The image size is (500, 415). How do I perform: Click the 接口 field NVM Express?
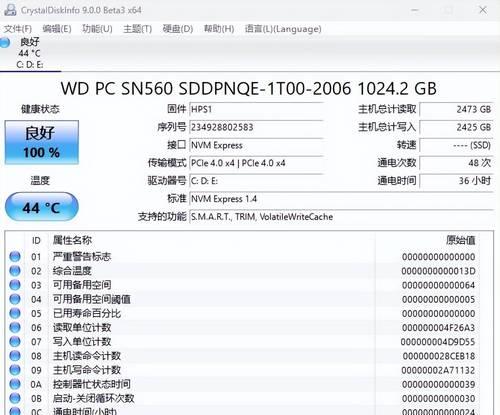[256, 145]
